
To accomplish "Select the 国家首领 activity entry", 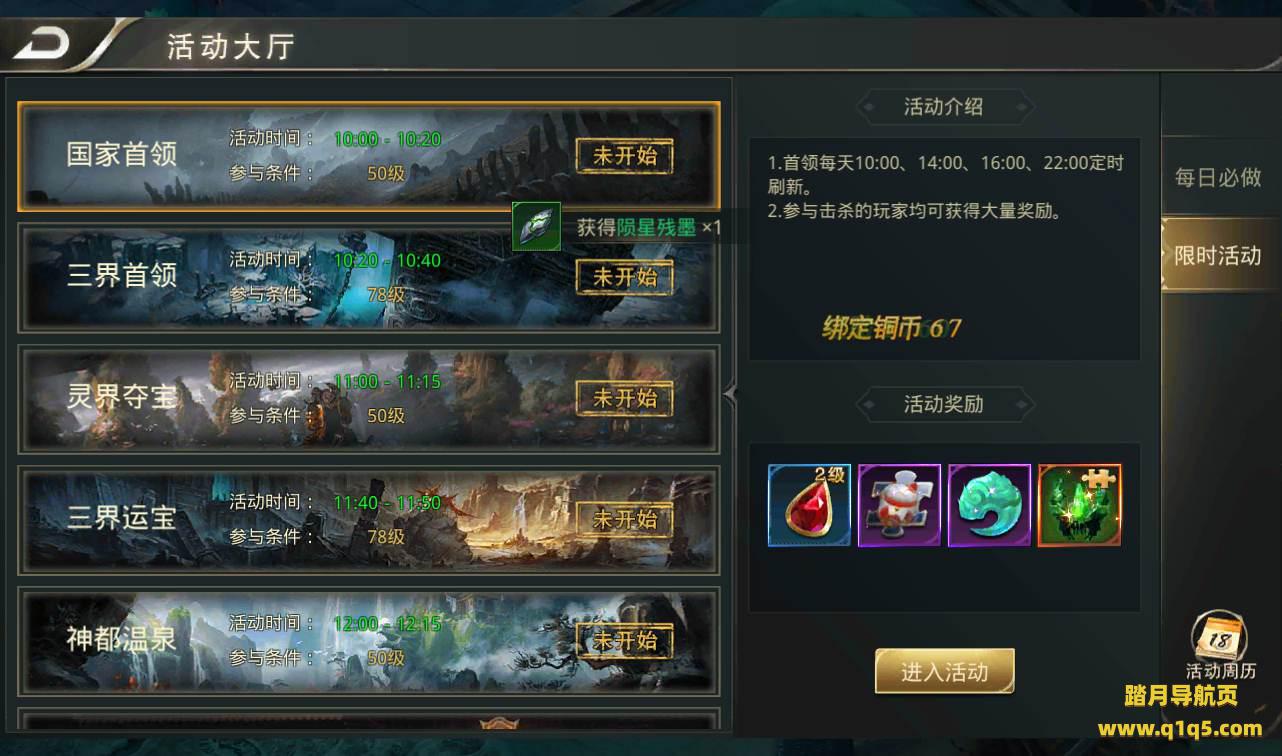I will pos(369,156).
